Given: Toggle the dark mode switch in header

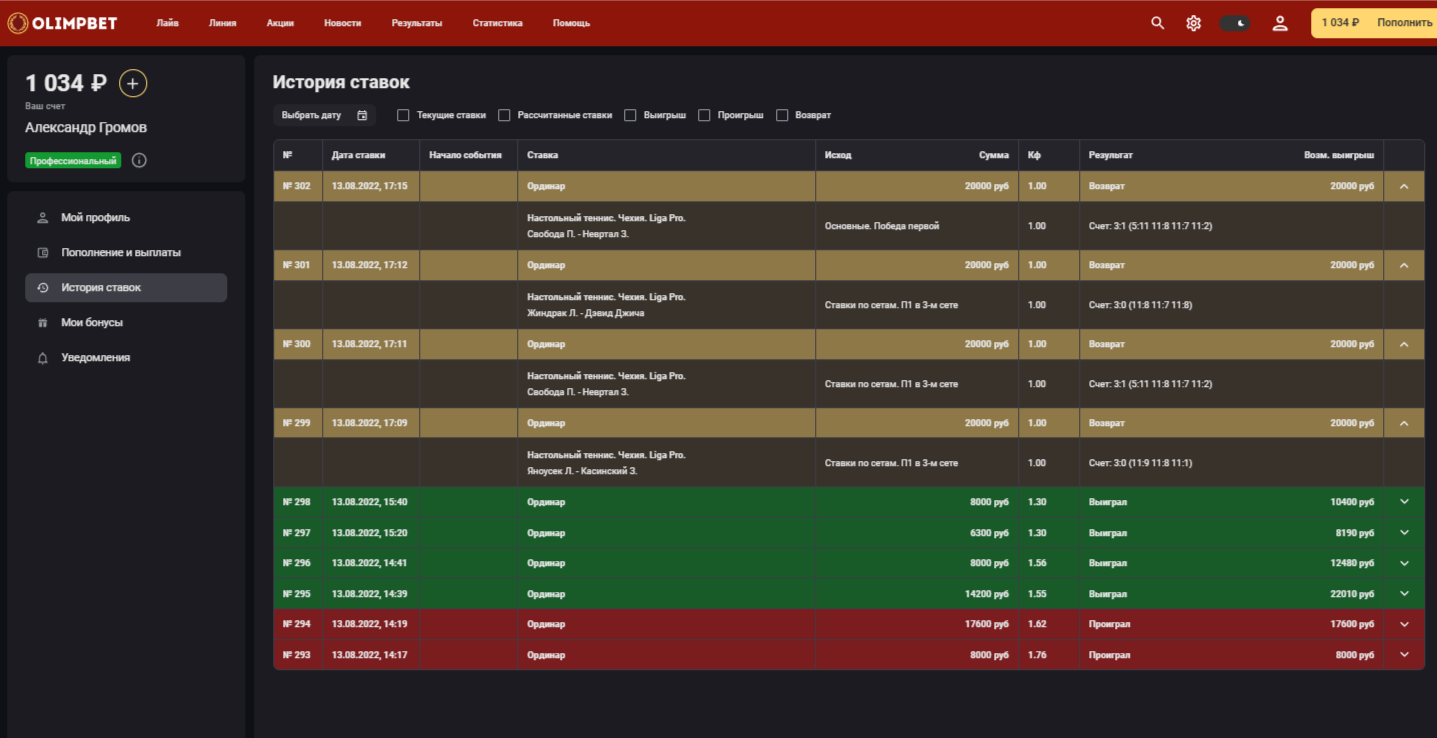Looking at the screenshot, I should [x=1235, y=23].
